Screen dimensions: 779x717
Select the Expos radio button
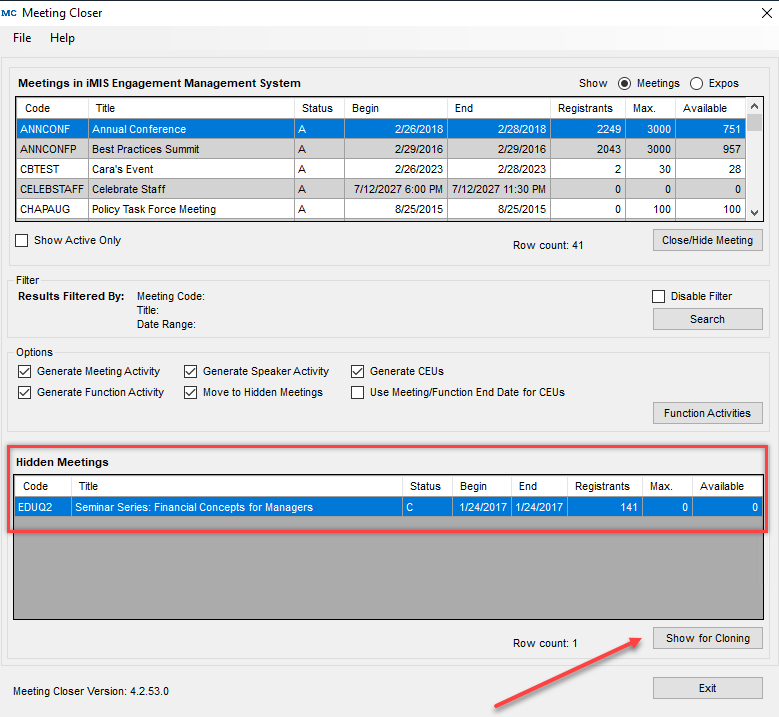click(x=697, y=83)
